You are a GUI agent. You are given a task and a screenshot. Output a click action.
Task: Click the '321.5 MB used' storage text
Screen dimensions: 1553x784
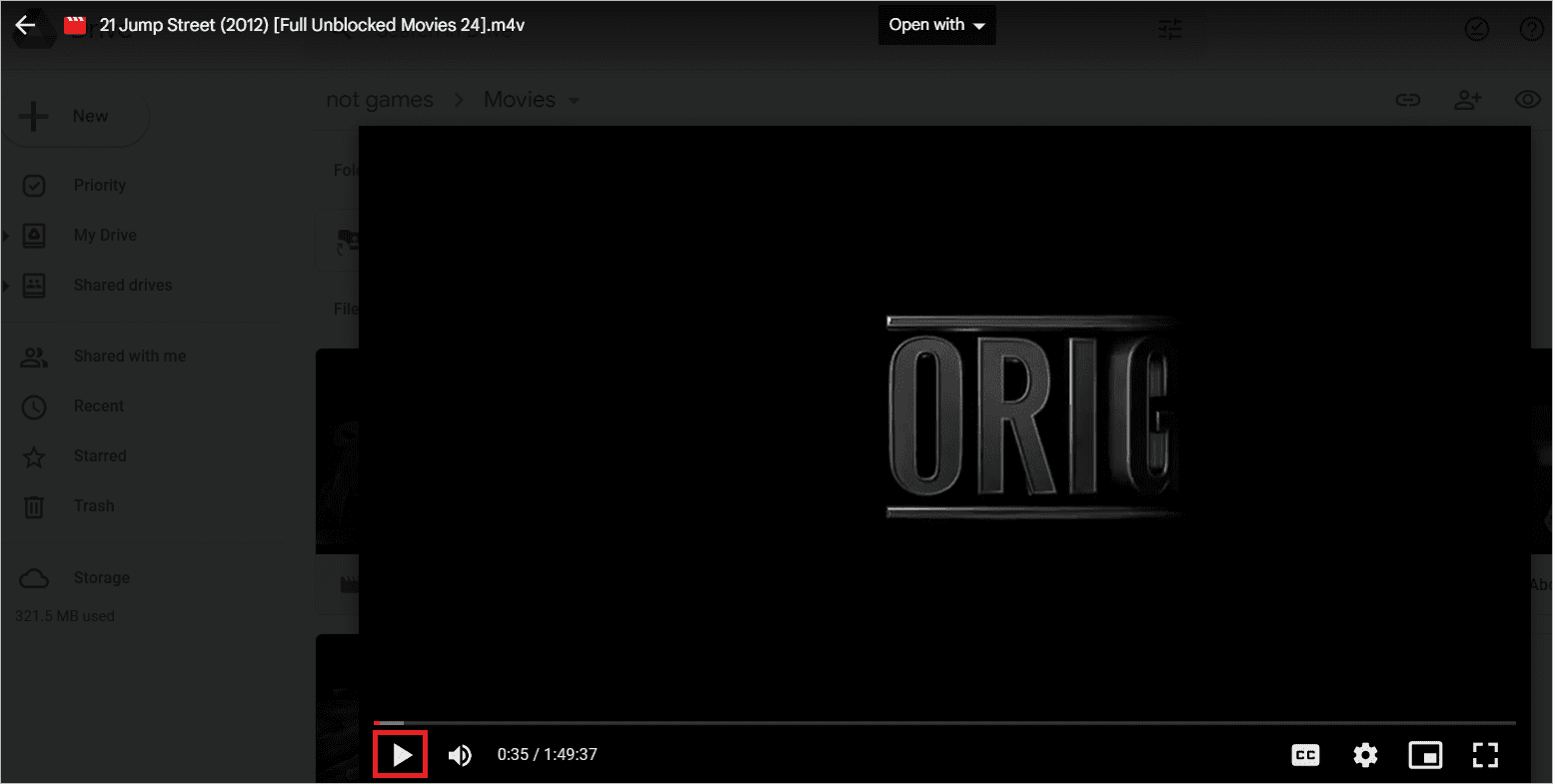pyautogui.click(x=65, y=616)
